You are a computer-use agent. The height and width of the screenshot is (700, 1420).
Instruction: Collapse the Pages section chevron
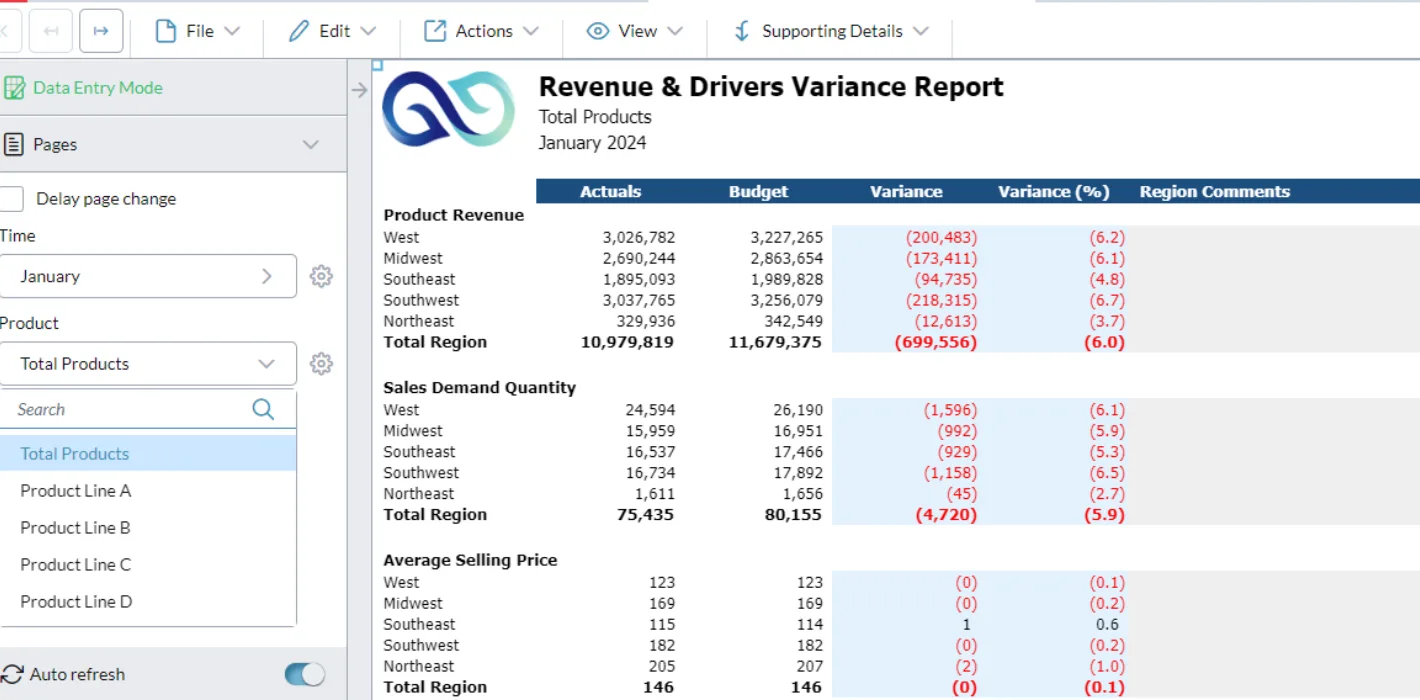311,145
